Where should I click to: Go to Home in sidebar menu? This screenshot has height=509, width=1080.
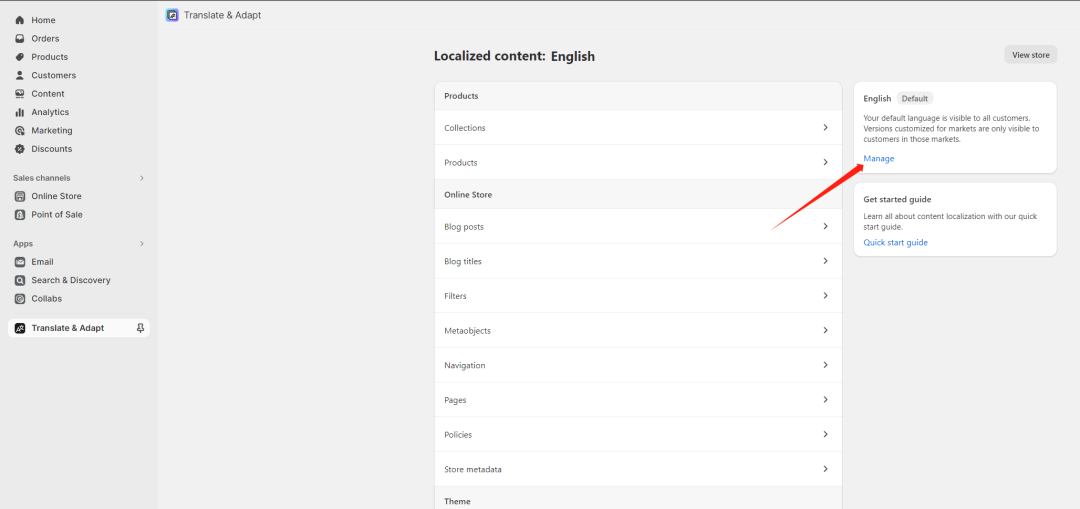coord(43,20)
